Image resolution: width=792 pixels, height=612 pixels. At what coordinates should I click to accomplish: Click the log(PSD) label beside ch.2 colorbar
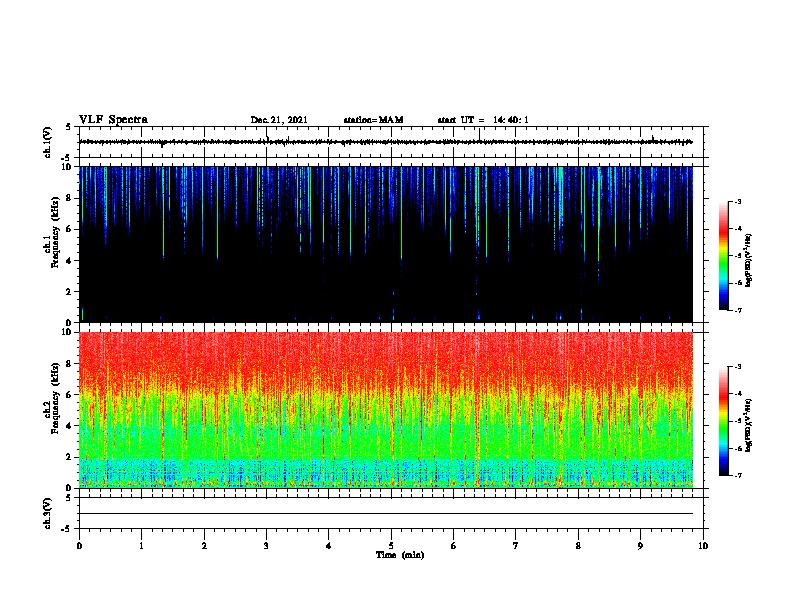click(748, 425)
